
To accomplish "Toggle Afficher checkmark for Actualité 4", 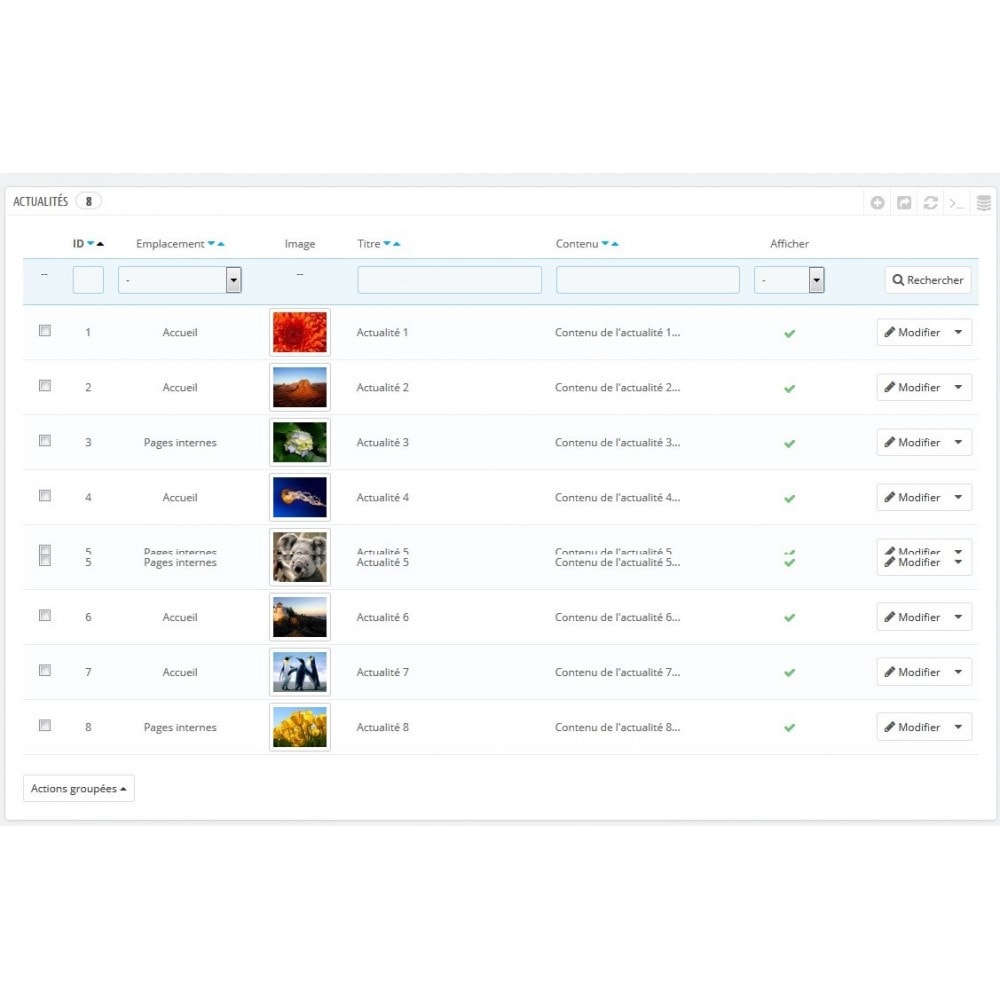I will (x=790, y=499).
